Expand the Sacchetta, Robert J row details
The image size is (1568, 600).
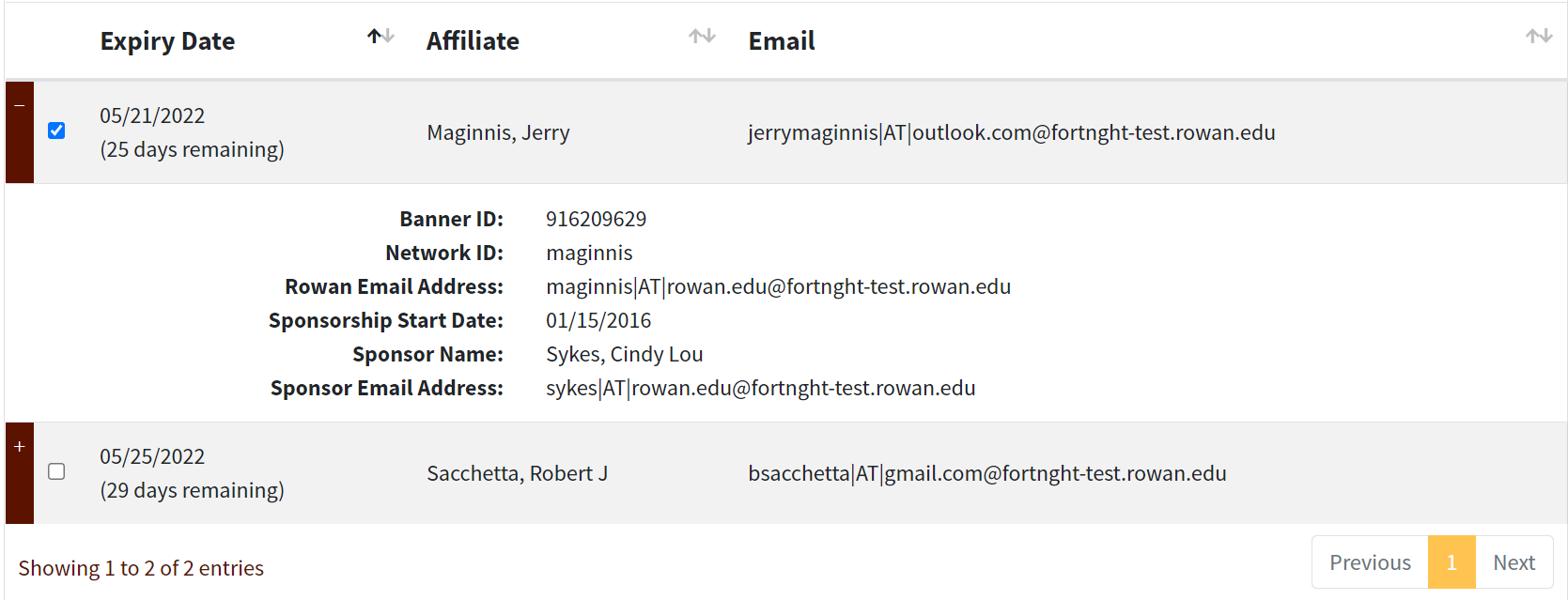(x=20, y=447)
